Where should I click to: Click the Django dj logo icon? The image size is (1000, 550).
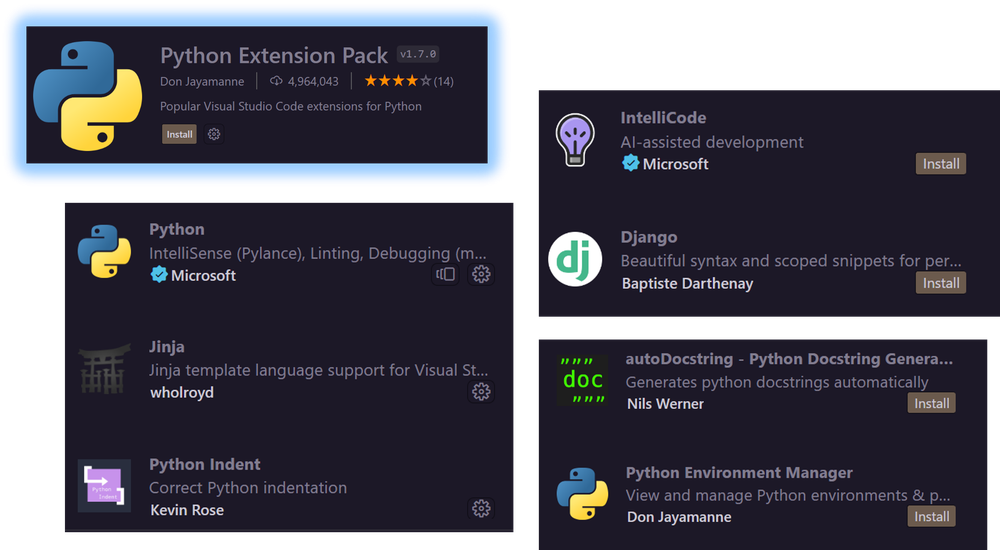(x=575, y=259)
